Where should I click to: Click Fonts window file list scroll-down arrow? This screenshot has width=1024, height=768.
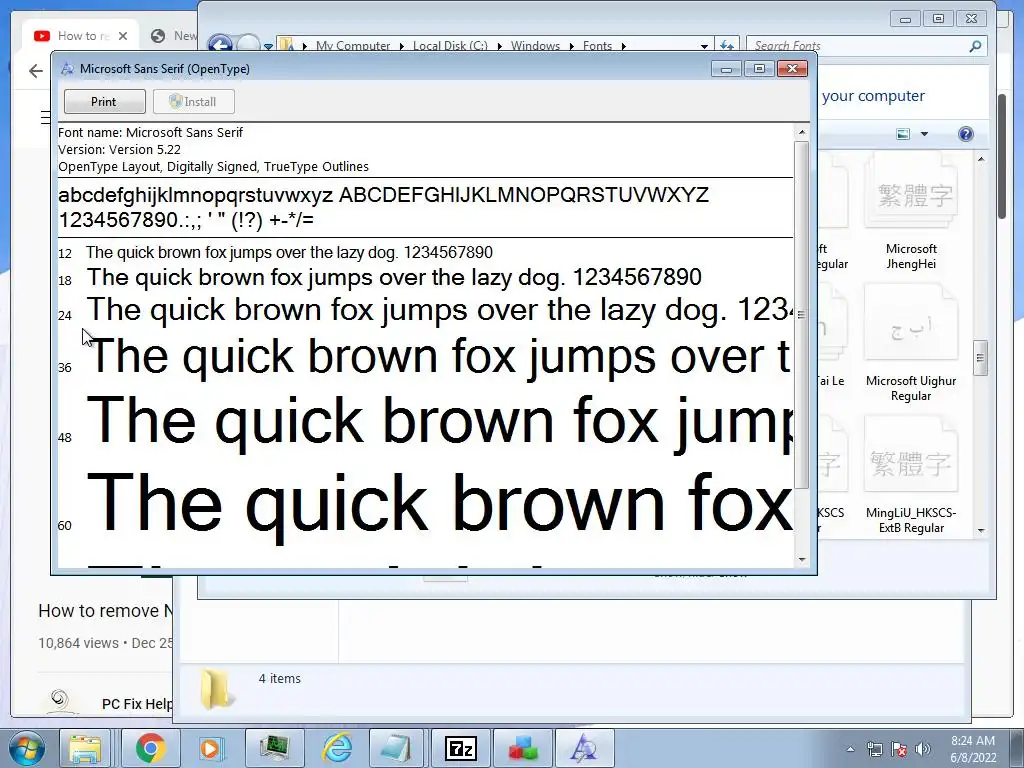(x=980, y=531)
